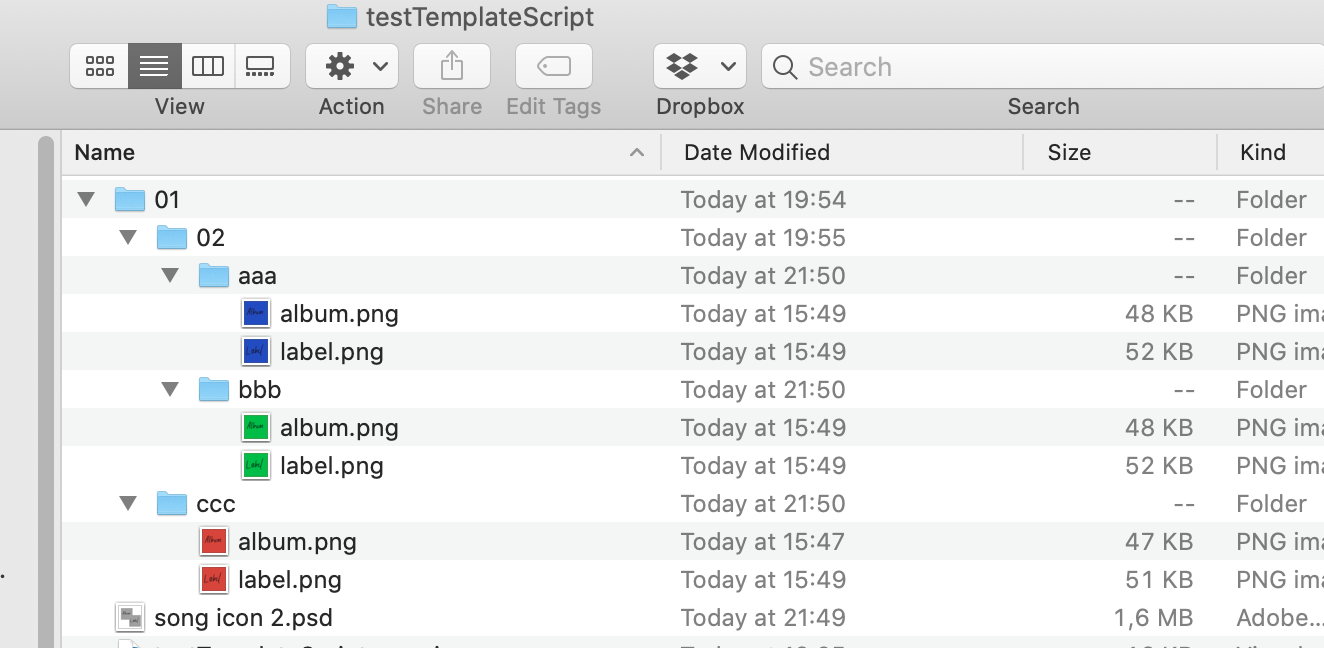The width and height of the screenshot is (1324, 648).
Task: Select the song icon 2.psd file
Action: 242,618
